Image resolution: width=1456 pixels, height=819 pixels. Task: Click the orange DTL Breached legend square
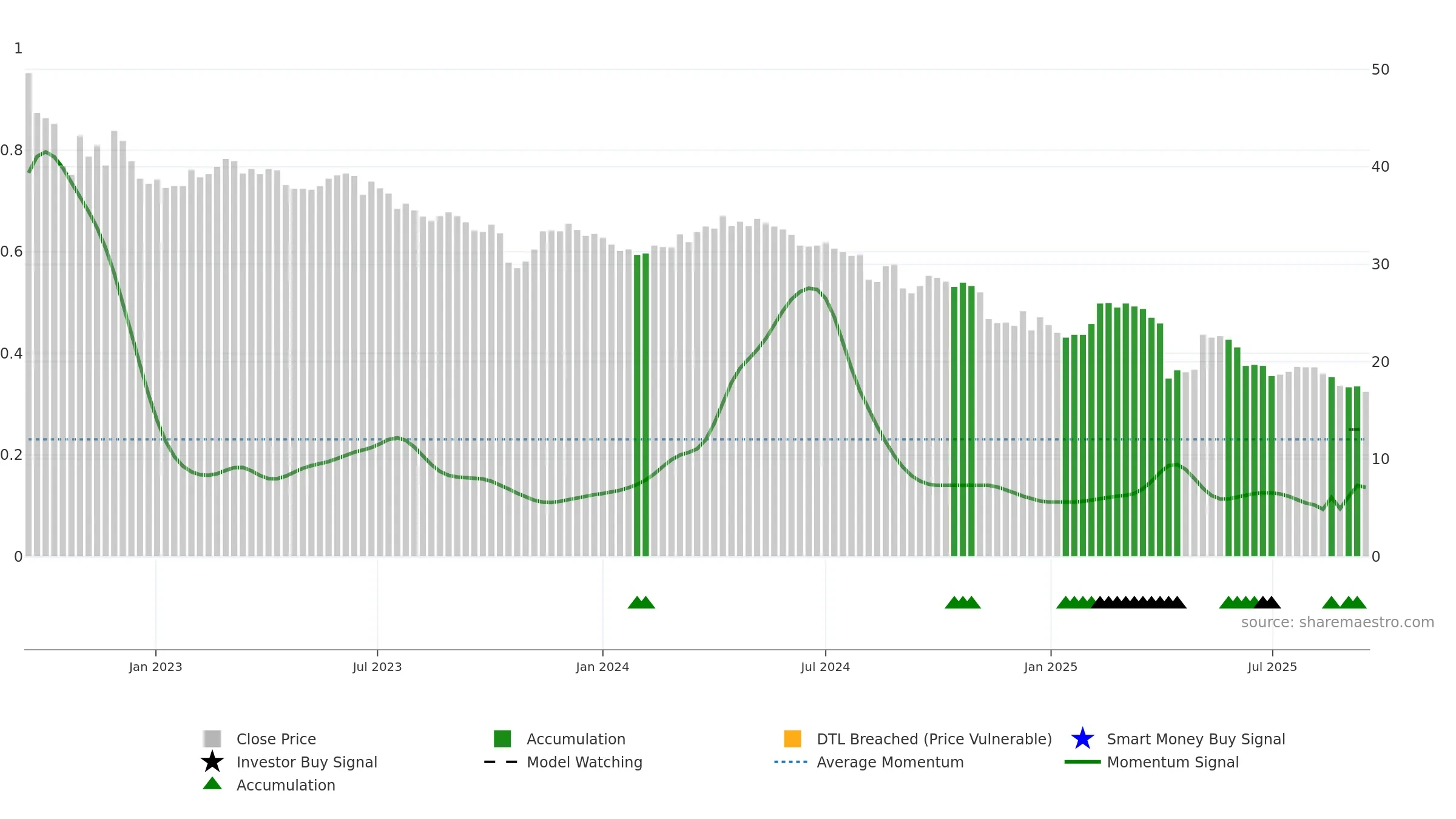(792, 738)
